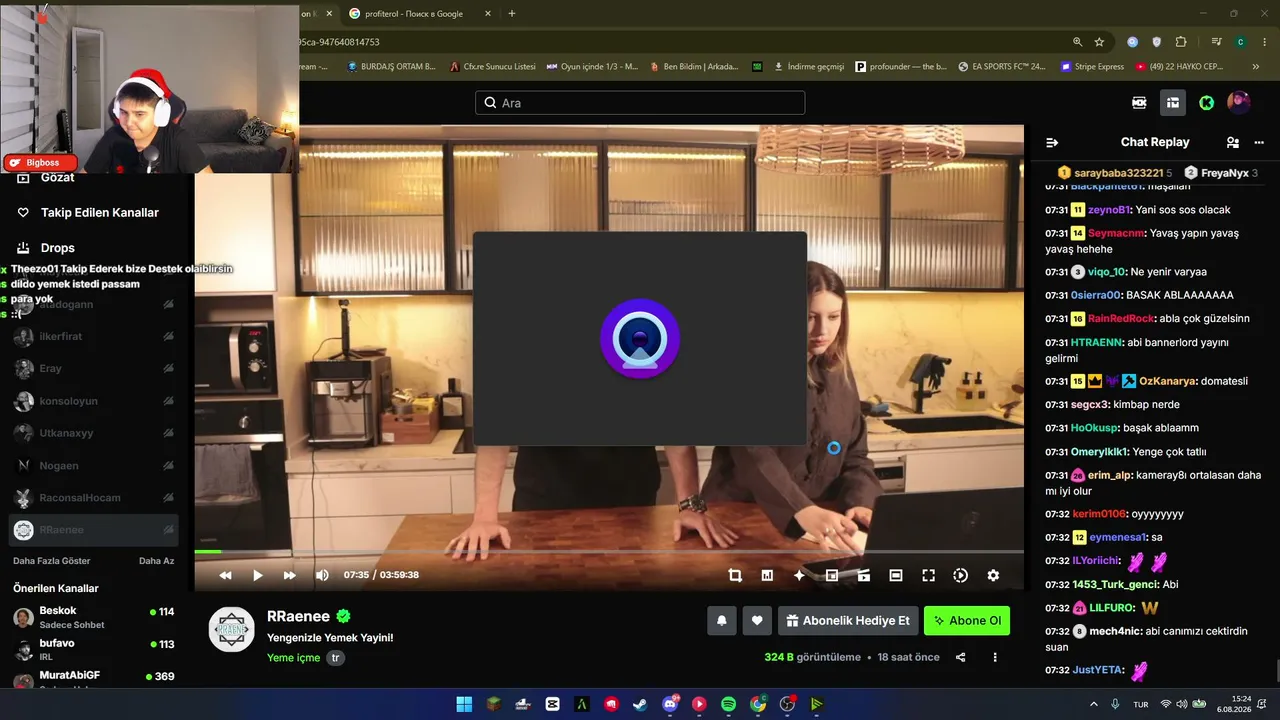Open OBS Studio from the taskbar

[x=788, y=704]
